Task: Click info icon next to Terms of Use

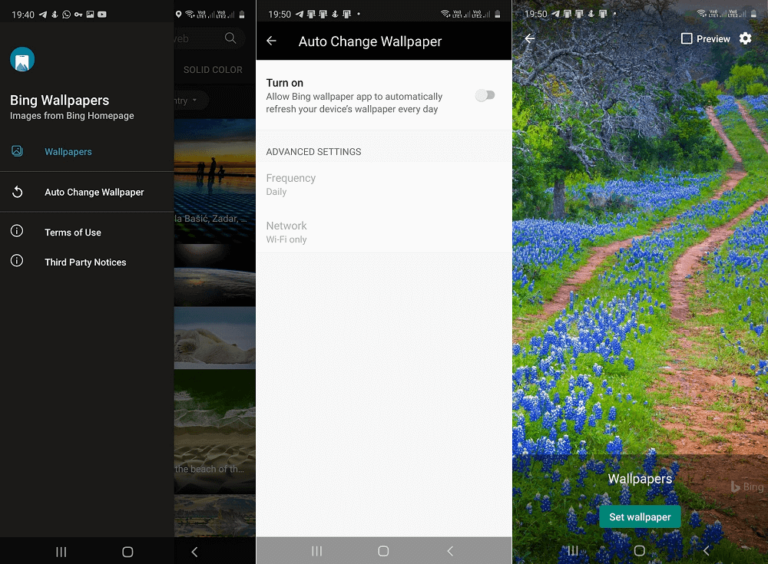Action: 17,231
